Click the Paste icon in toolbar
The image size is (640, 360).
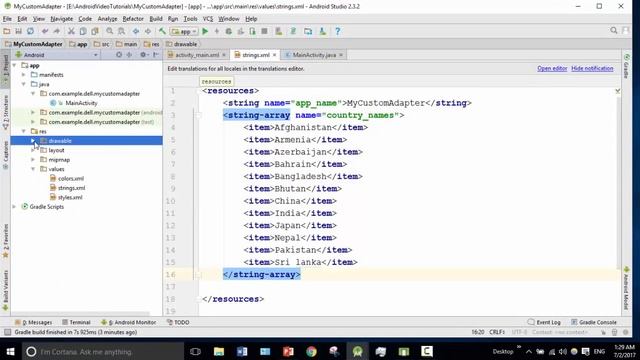point(95,31)
